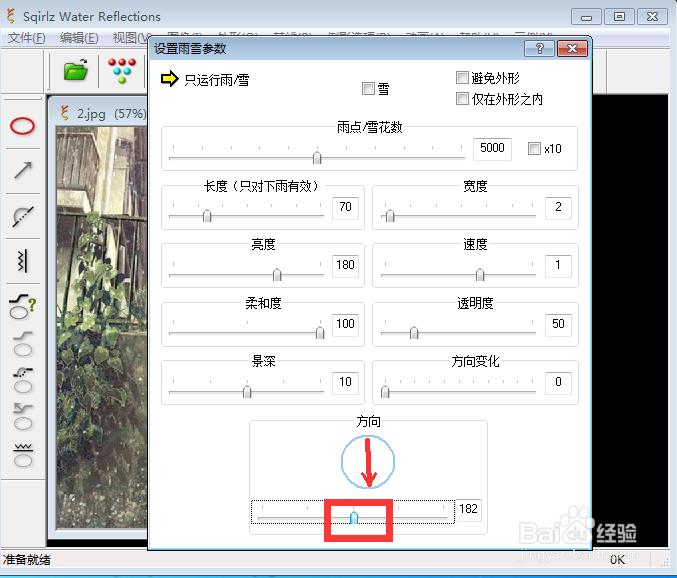Click the 亮度 brightness slider handle
677x578 pixels.
277,275
